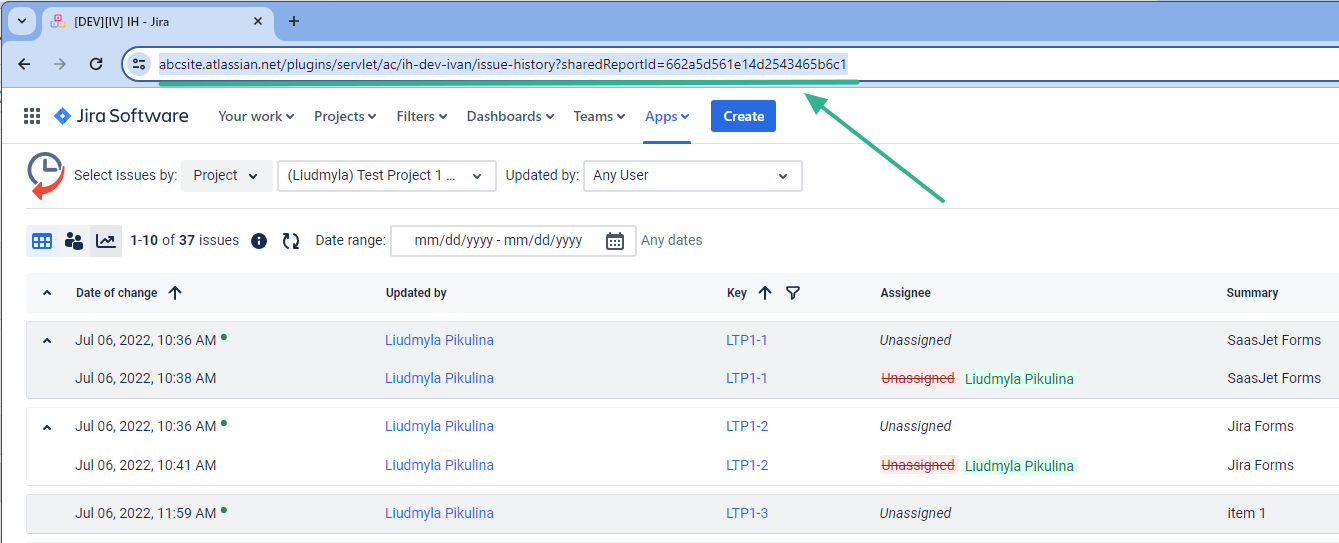The image size is (1339, 543).
Task: Open the Dashboards menu
Action: 510,117
